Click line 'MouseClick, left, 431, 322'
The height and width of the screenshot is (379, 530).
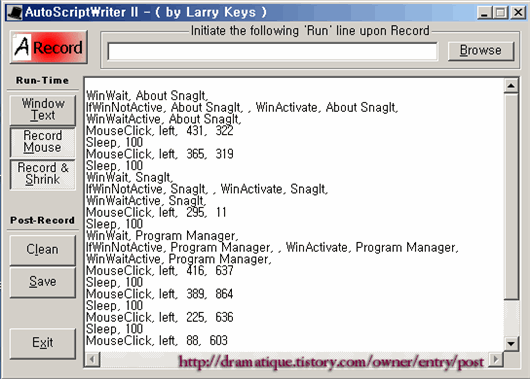[160, 131]
